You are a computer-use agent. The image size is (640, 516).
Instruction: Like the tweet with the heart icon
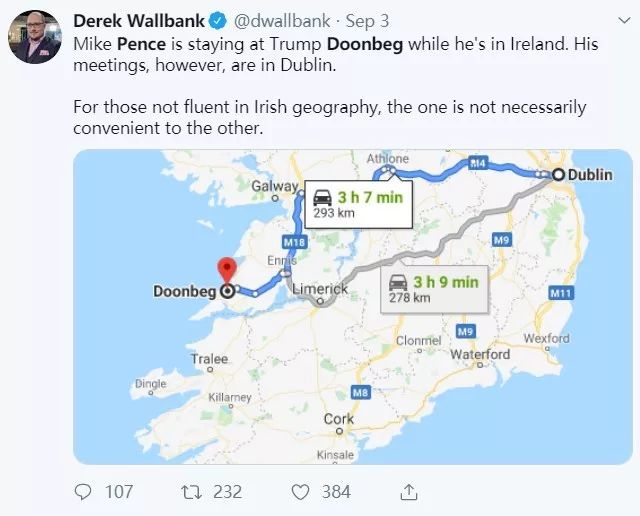(300, 492)
